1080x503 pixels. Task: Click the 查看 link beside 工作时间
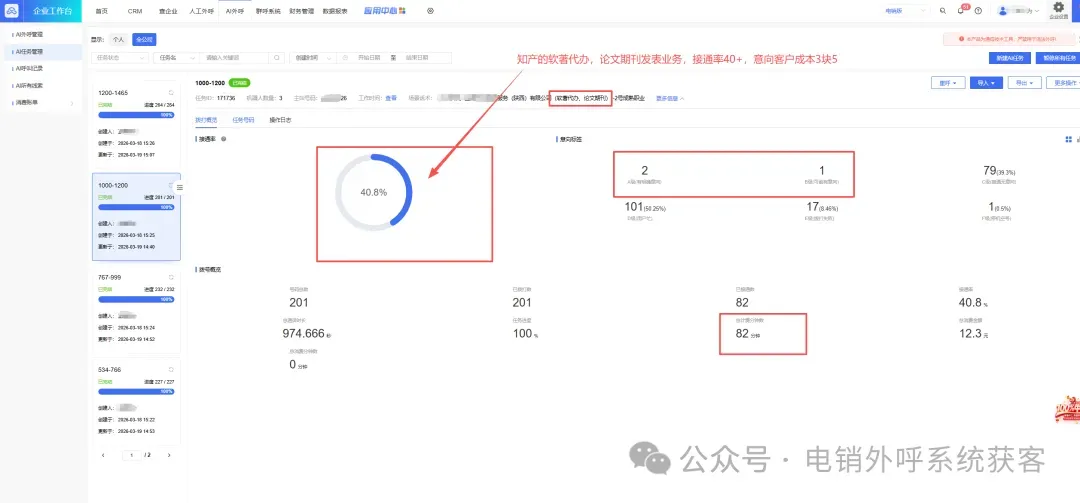pyautogui.click(x=391, y=99)
